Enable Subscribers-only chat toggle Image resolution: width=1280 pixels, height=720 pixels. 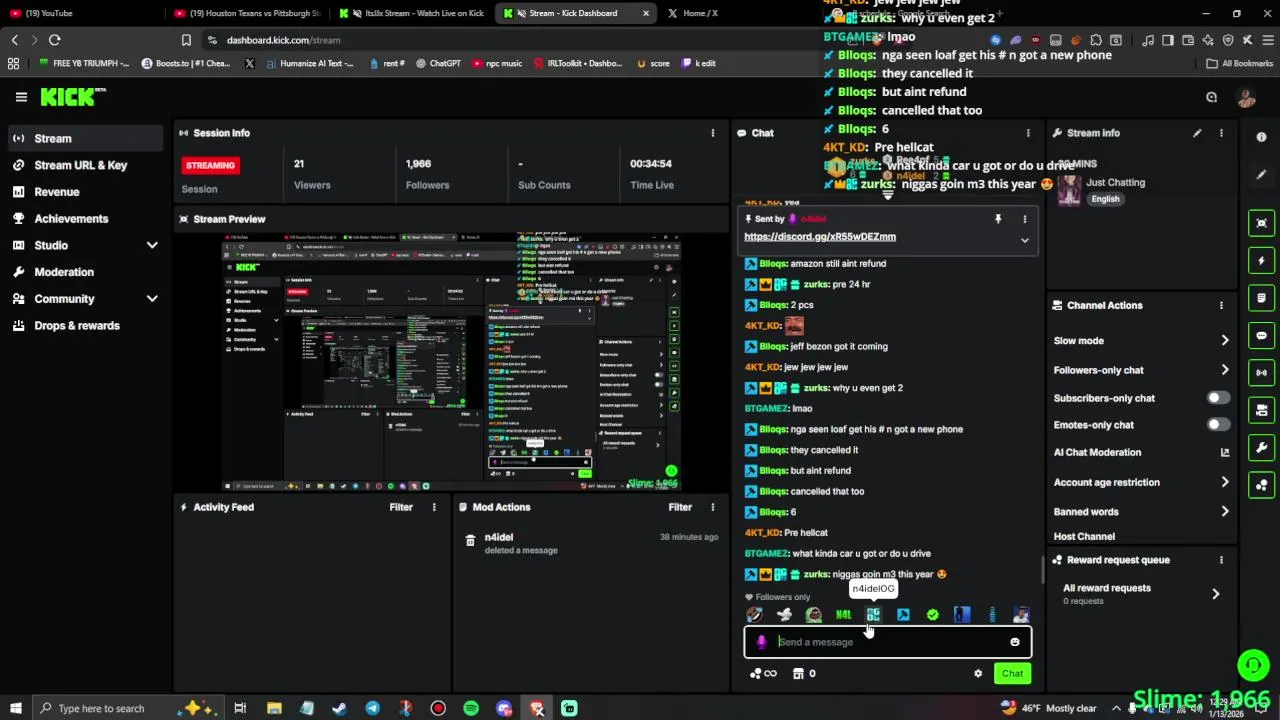(1218, 398)
